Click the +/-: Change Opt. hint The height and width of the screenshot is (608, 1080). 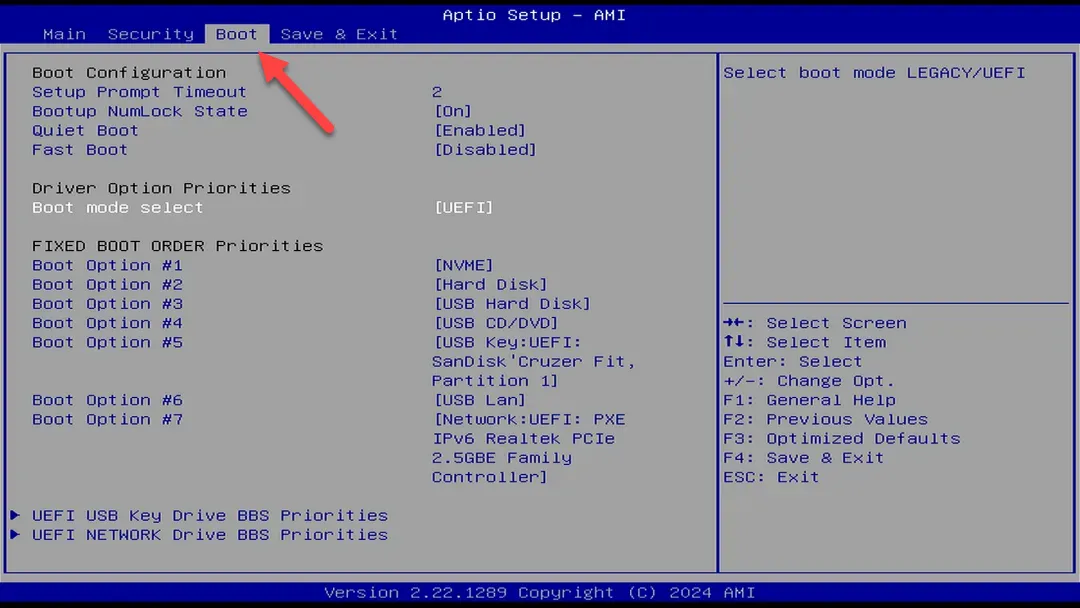[x=809, y=381]
